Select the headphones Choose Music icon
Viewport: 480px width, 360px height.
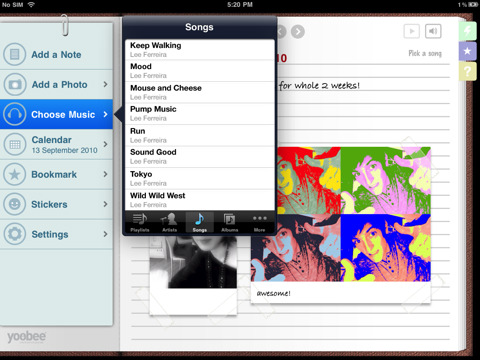pos(15,114)
